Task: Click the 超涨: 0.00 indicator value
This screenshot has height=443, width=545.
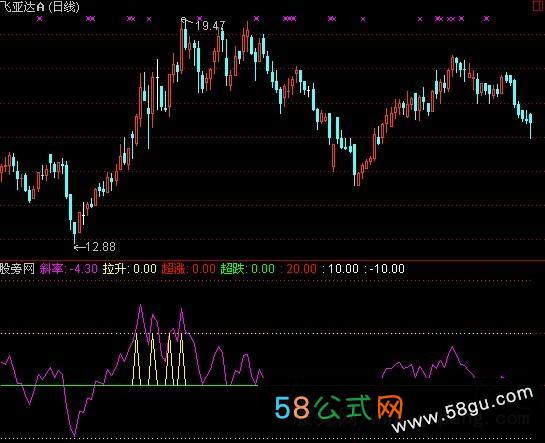Action: point(188,269)
